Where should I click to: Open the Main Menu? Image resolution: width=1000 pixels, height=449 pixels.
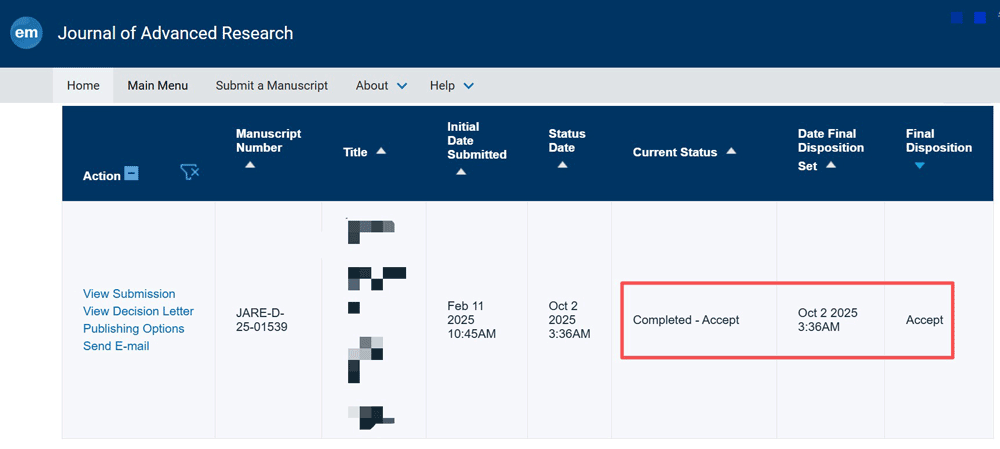tap(157, 86)
